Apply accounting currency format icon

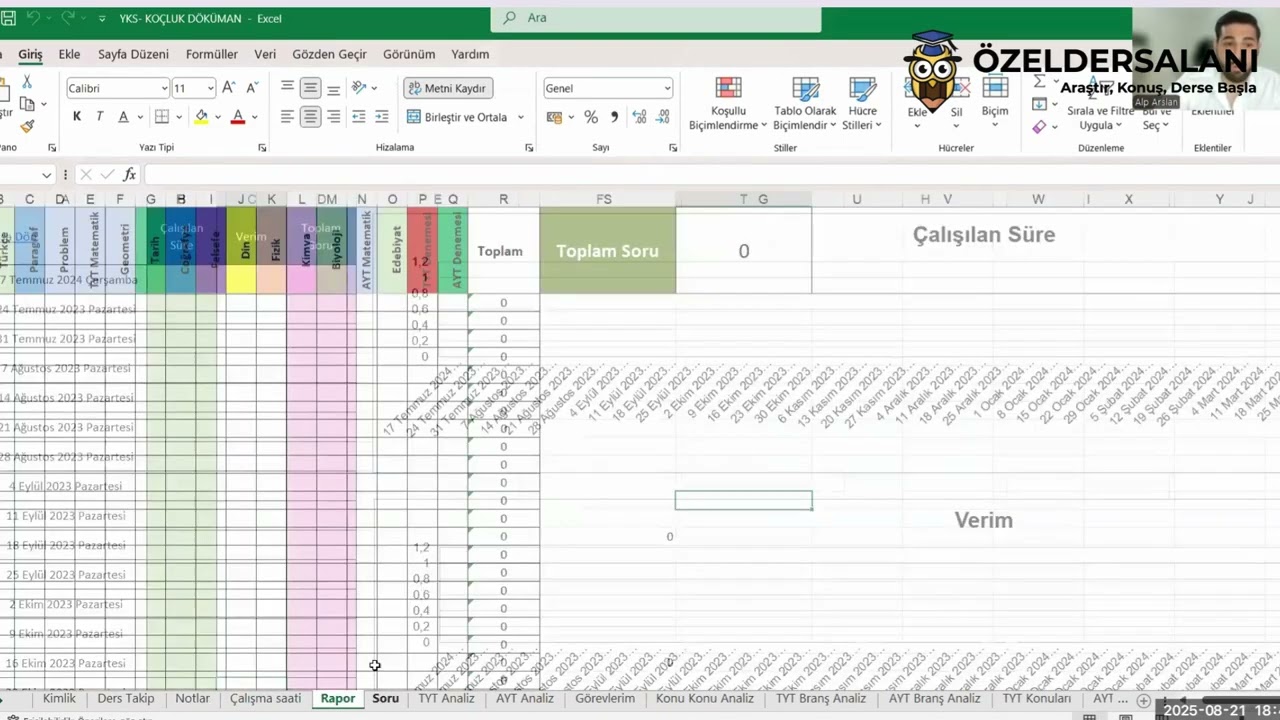[554, 117]
